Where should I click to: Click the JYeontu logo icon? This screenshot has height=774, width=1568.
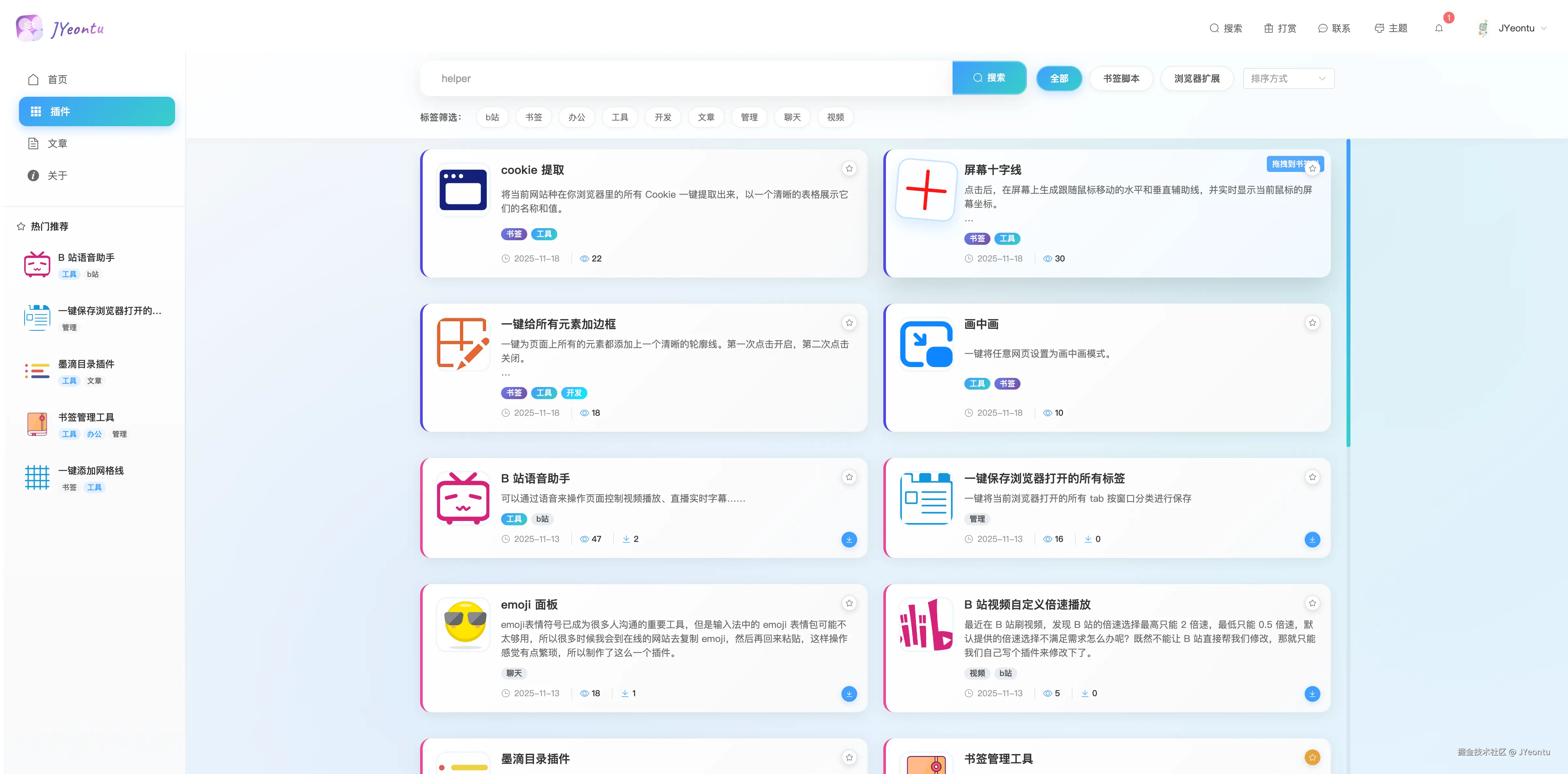29,27
